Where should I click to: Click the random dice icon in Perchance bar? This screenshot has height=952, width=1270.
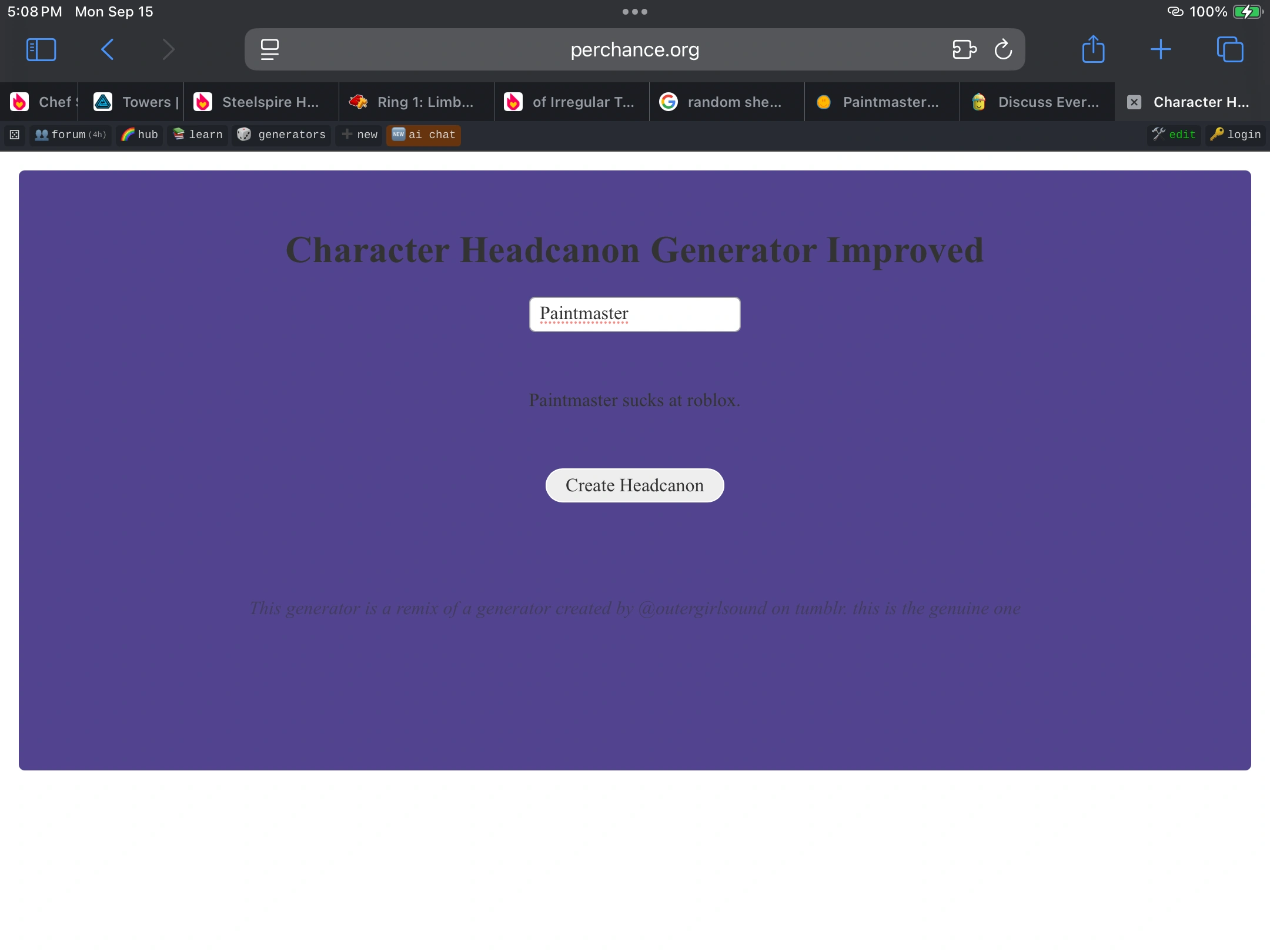tap(14, 135)
